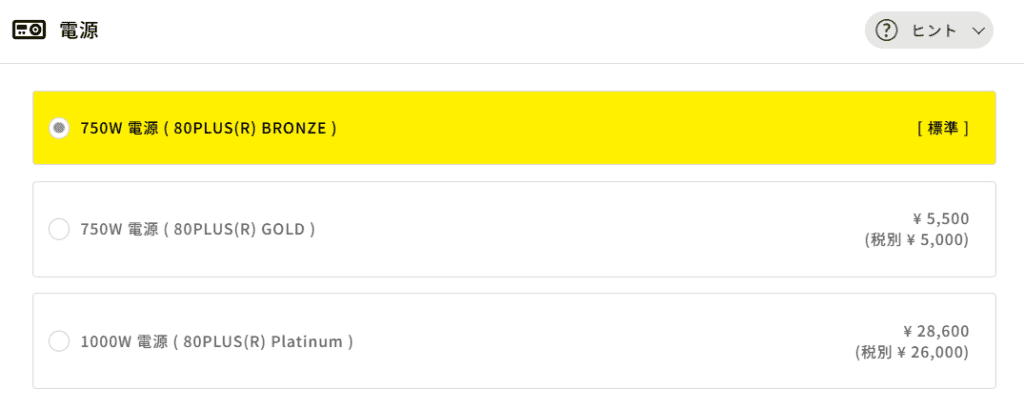Click the 税別 ¥ 26,000 text

pos(912,352)
